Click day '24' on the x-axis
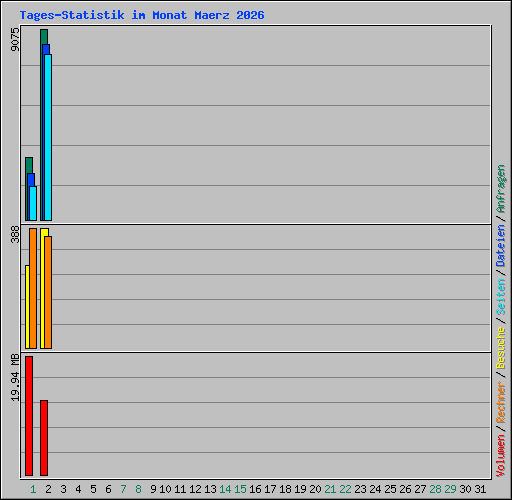The width and height of the screenshot is (512, 500). coord(375,489)
